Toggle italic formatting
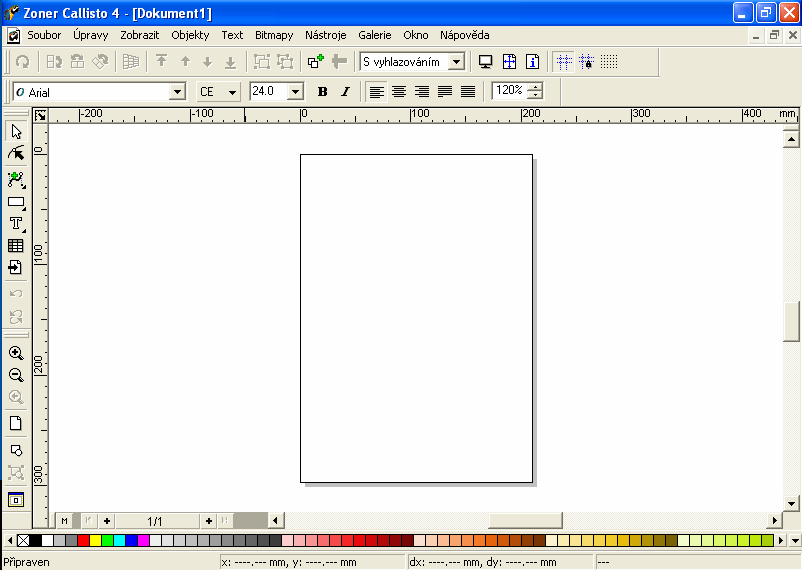802x570 pixels. pyautogui.click(x=345, y=92)
